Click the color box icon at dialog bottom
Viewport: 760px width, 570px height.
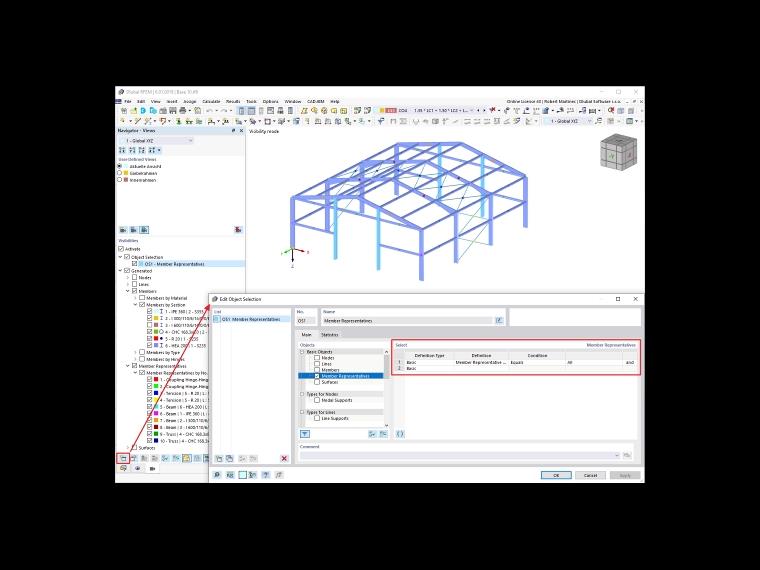pos(242,475)
